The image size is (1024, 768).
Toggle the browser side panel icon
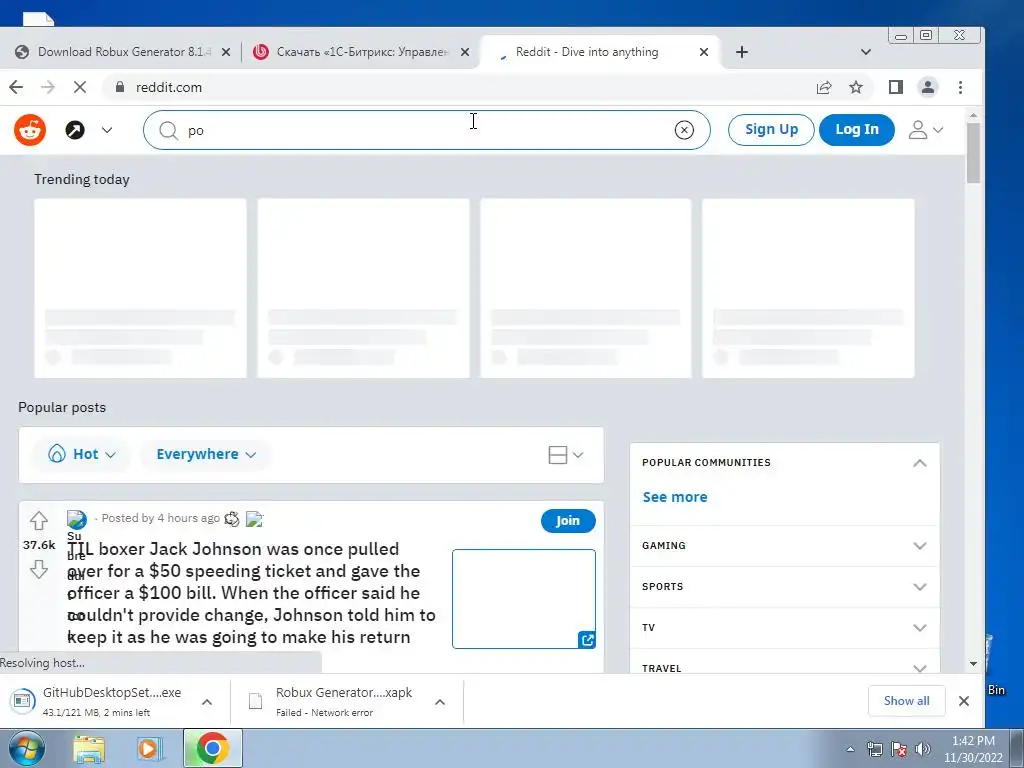[896, 87]
